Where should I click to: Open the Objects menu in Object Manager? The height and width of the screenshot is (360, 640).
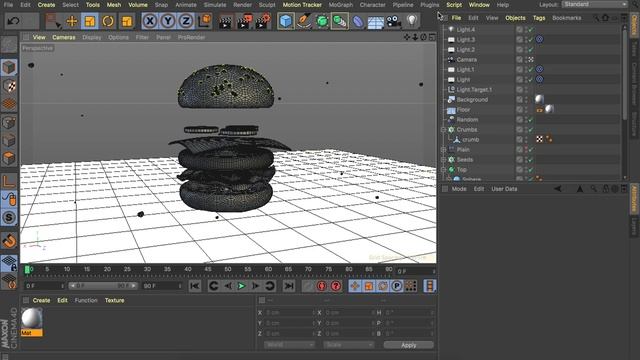pos(515,18)
